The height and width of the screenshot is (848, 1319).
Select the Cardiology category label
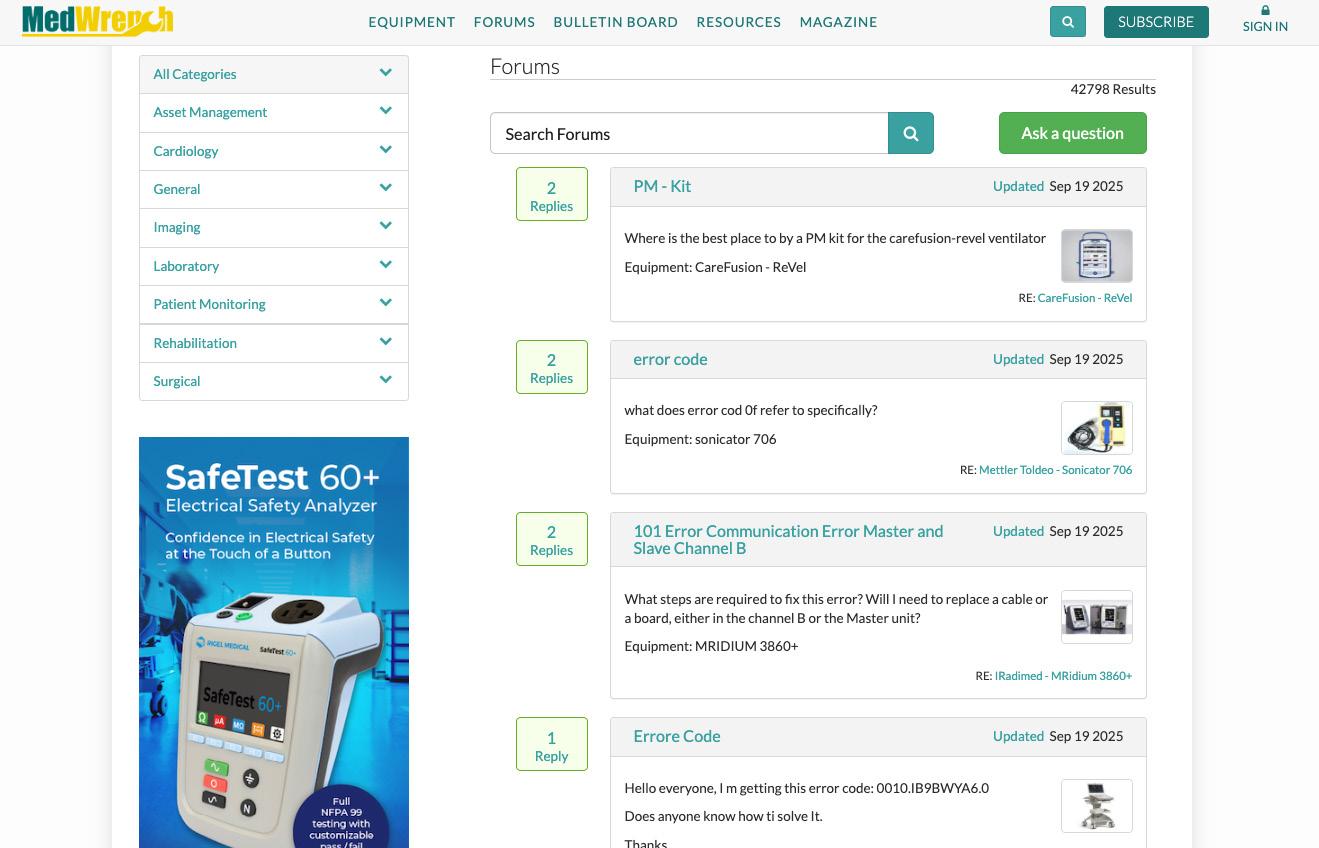186,151
